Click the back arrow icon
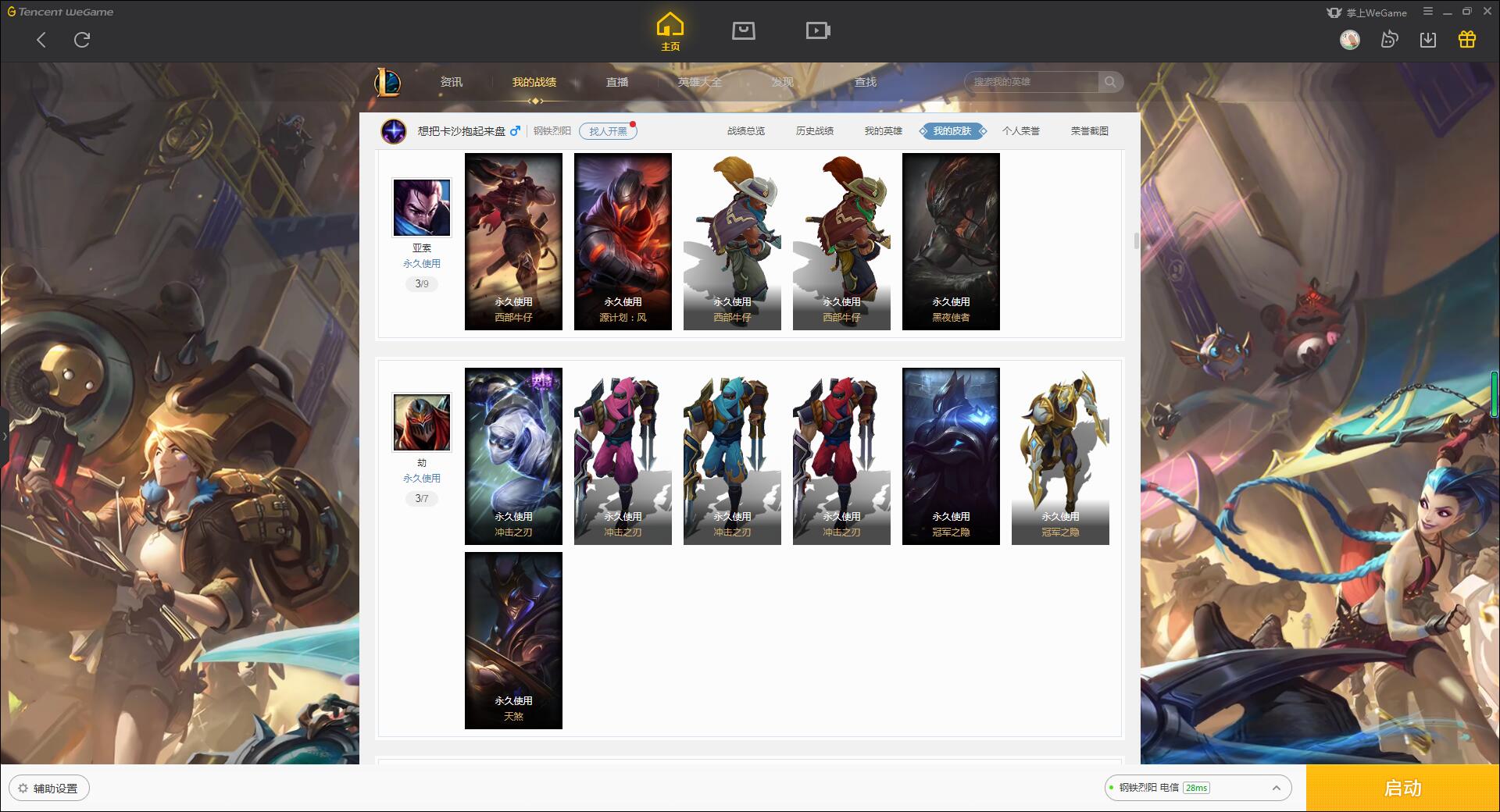 point(41,40)
